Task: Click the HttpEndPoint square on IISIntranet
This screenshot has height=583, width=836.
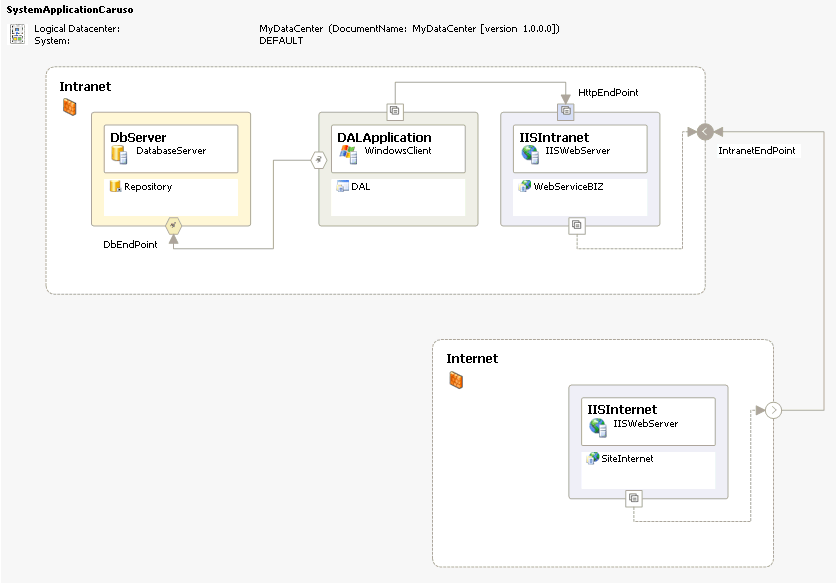Action: tap(566, 111)
